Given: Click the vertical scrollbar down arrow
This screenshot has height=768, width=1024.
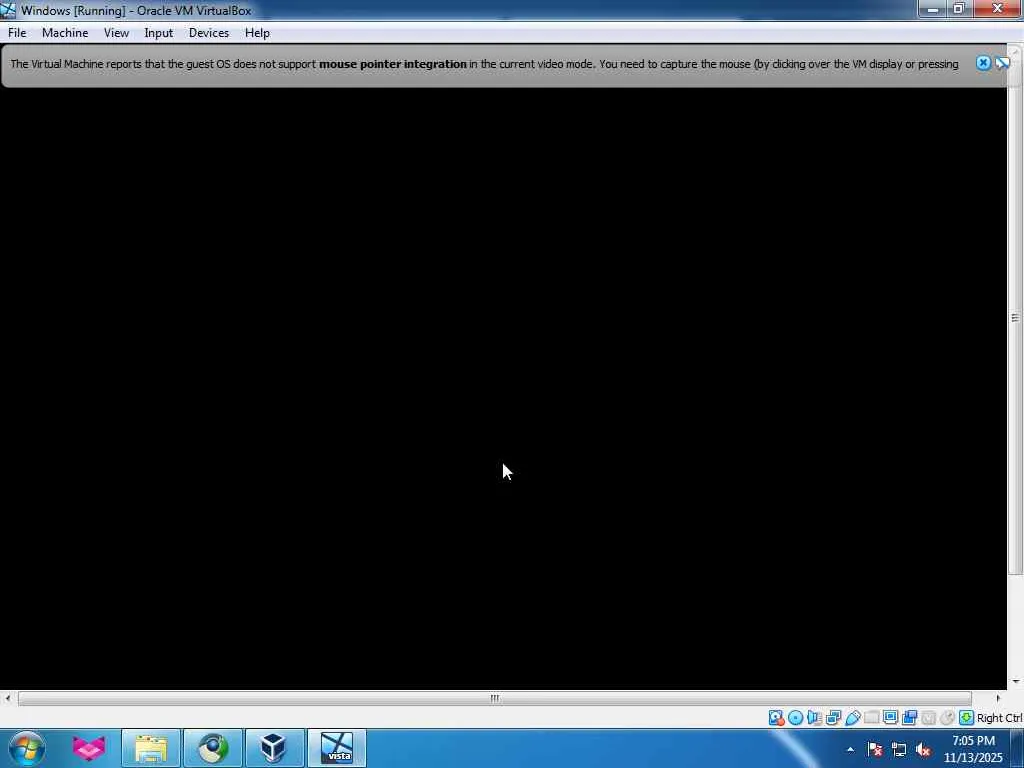Looking at the screenshot, I should coord(1015,681).
